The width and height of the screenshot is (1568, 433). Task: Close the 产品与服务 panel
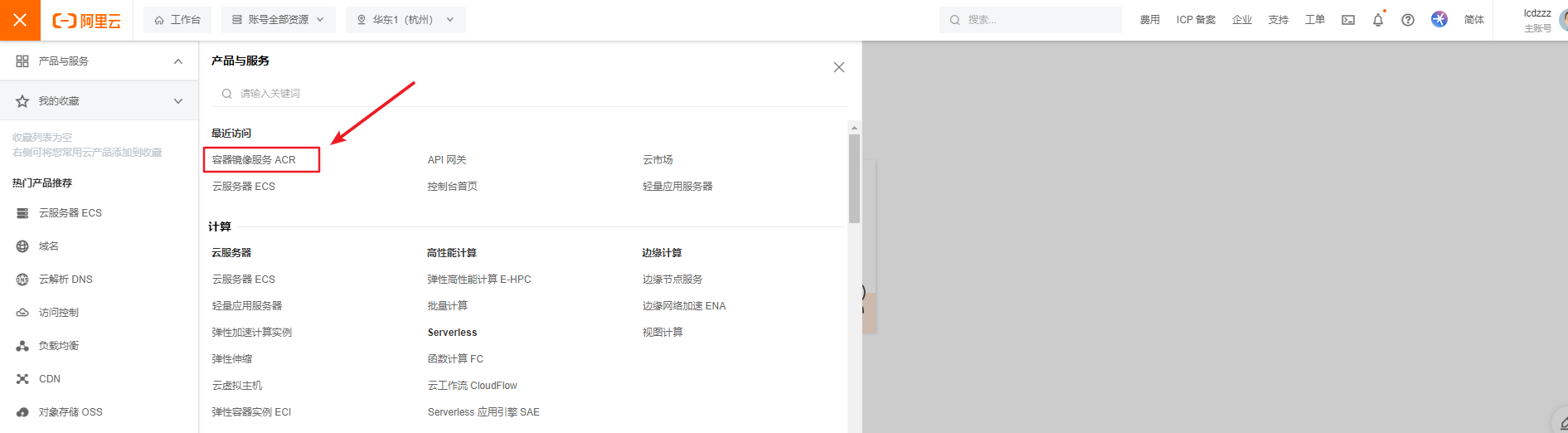point(839,67)
